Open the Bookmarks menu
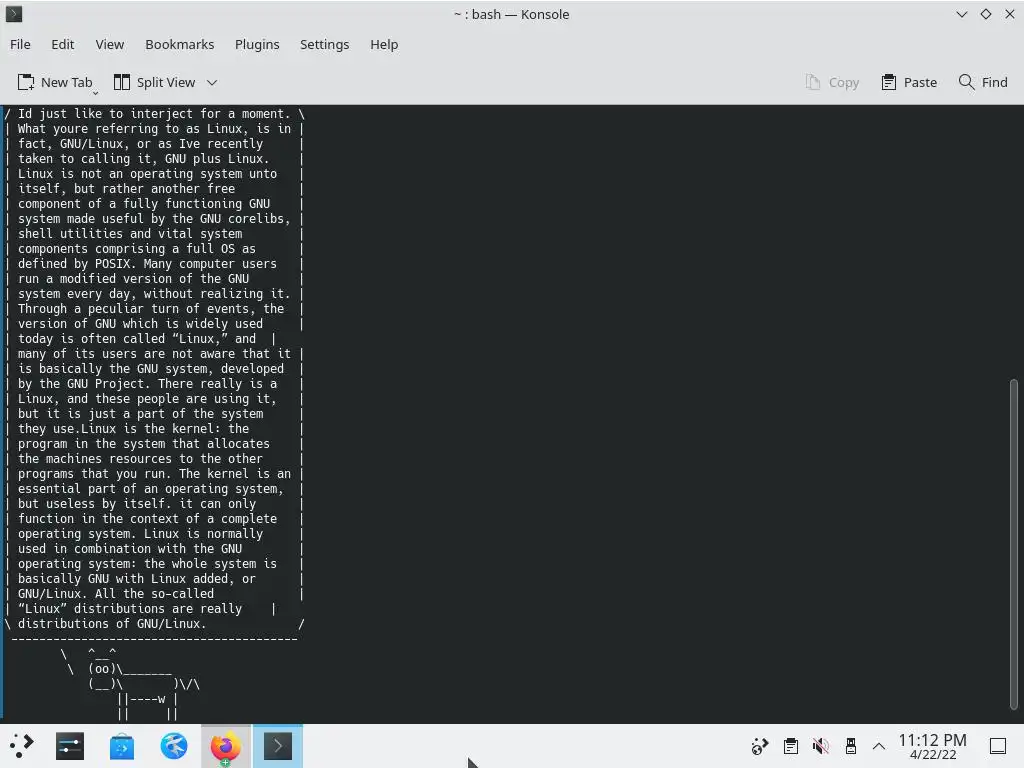 (x=180, y=44)
